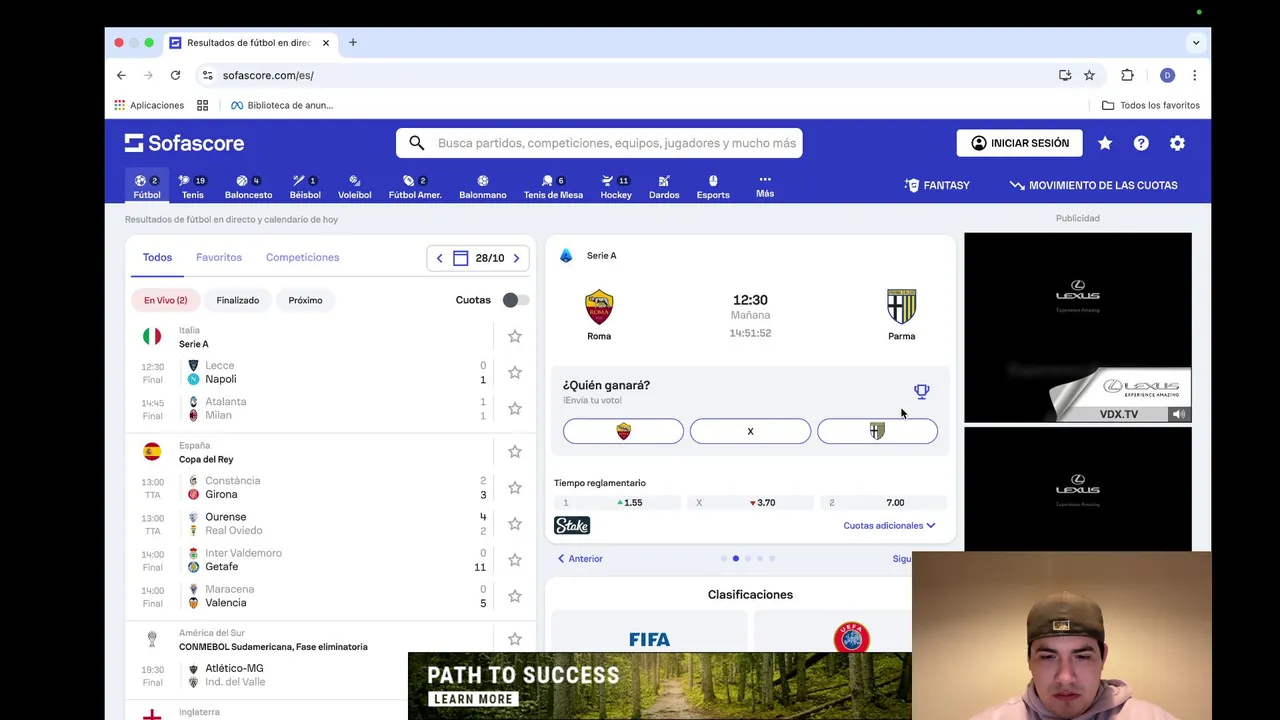The width and height of the screenshot is (1280, 720).
Task: Click the Parma team crest
Action: pyautogui.click(x=901, y=307)
